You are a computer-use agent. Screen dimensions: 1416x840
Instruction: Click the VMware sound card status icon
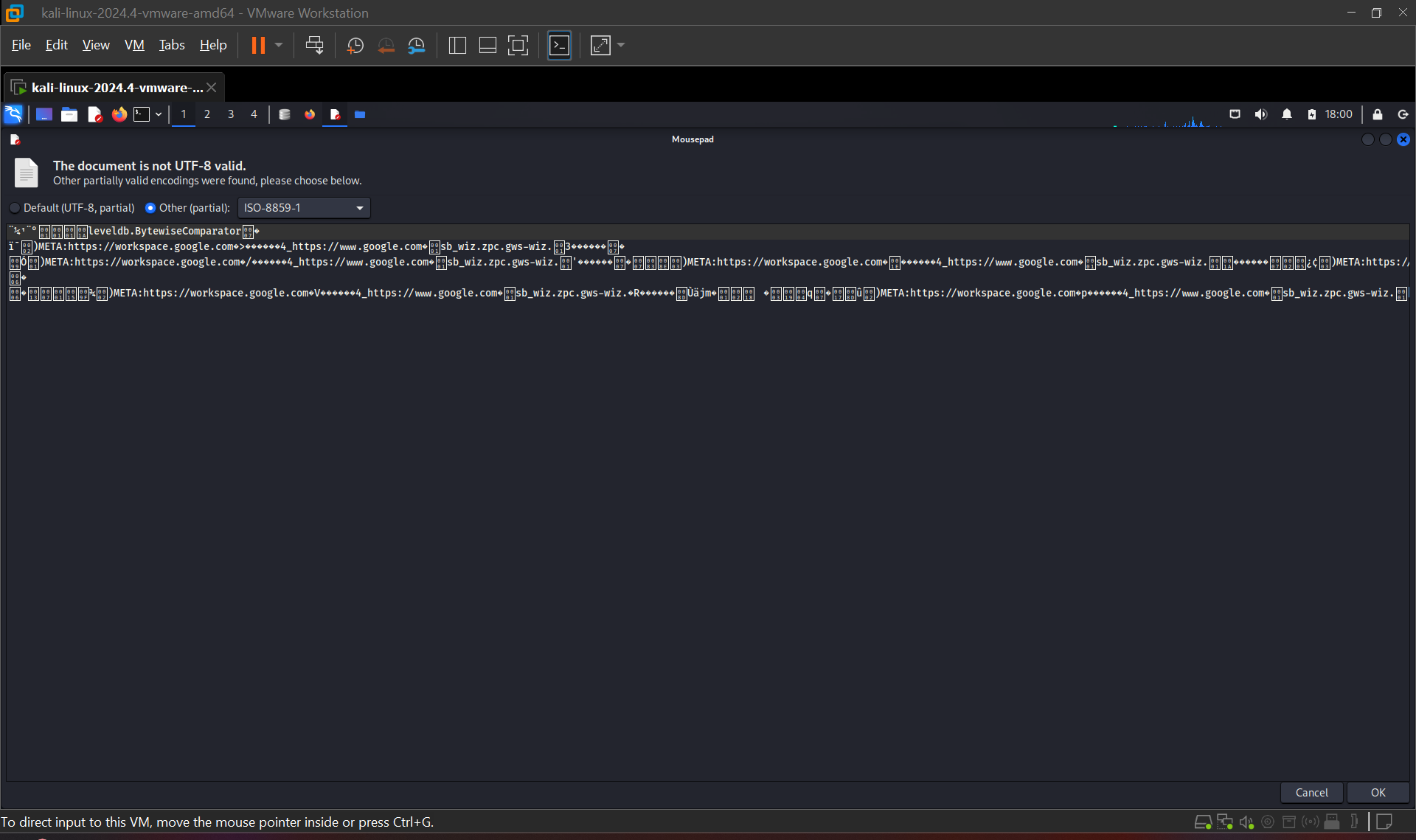tap(1246, 822)
